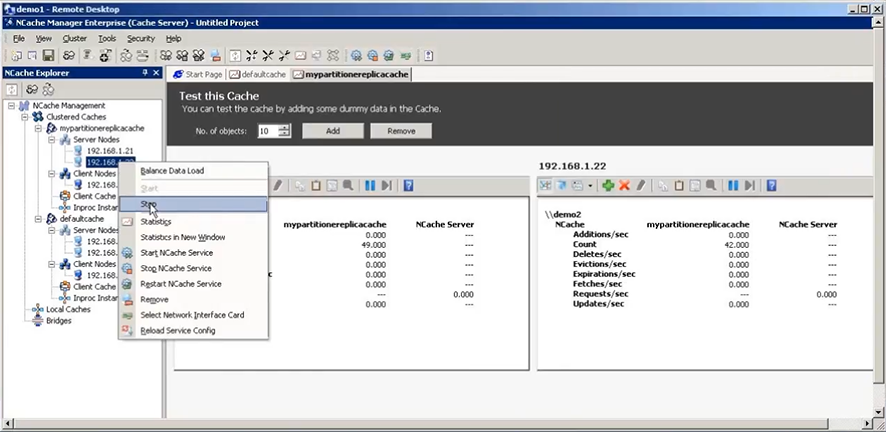Click help icon in left statistics panel toolbar
Screen dimensions: 886x432
409,185
